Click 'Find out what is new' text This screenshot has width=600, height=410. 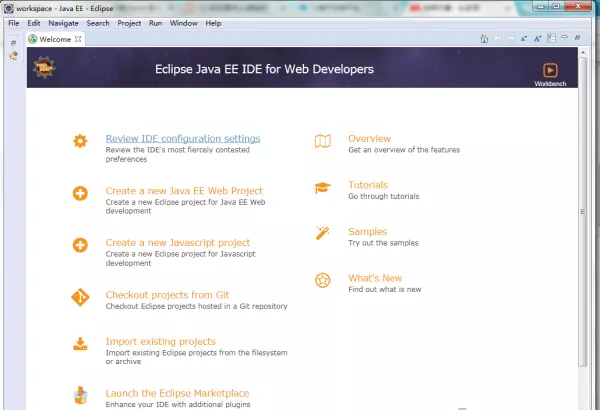point(385,289)
